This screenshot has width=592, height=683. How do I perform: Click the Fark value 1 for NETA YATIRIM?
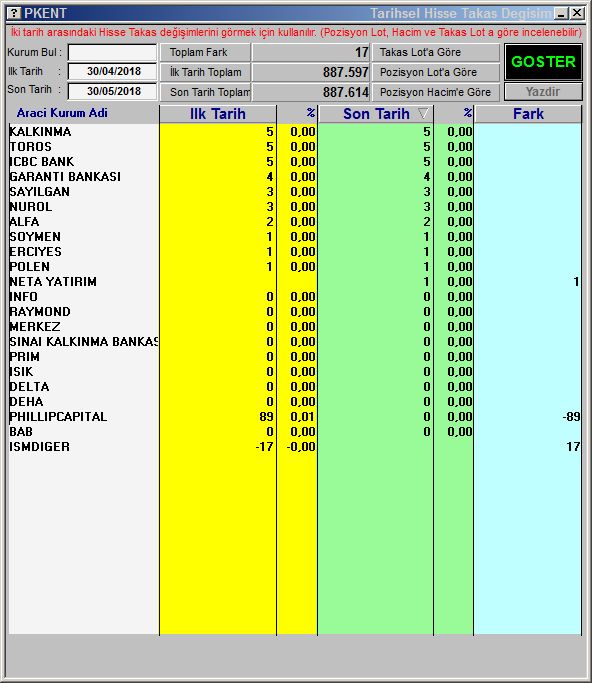(x=576, y=282)
